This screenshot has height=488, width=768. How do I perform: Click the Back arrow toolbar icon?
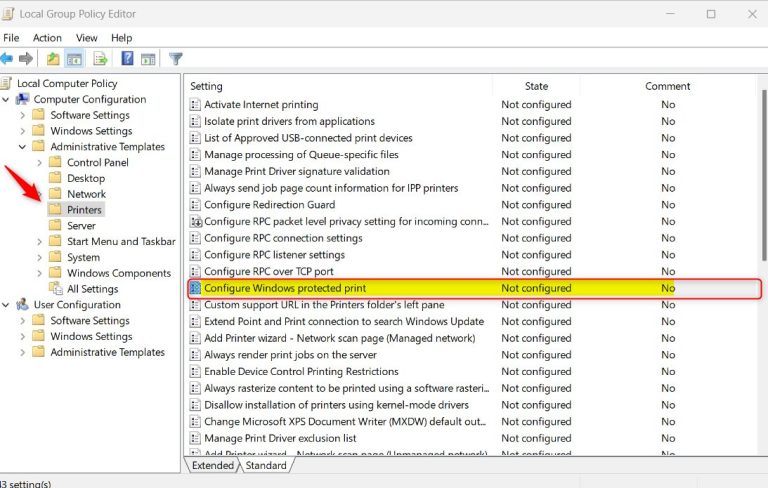tap(7, 59)
